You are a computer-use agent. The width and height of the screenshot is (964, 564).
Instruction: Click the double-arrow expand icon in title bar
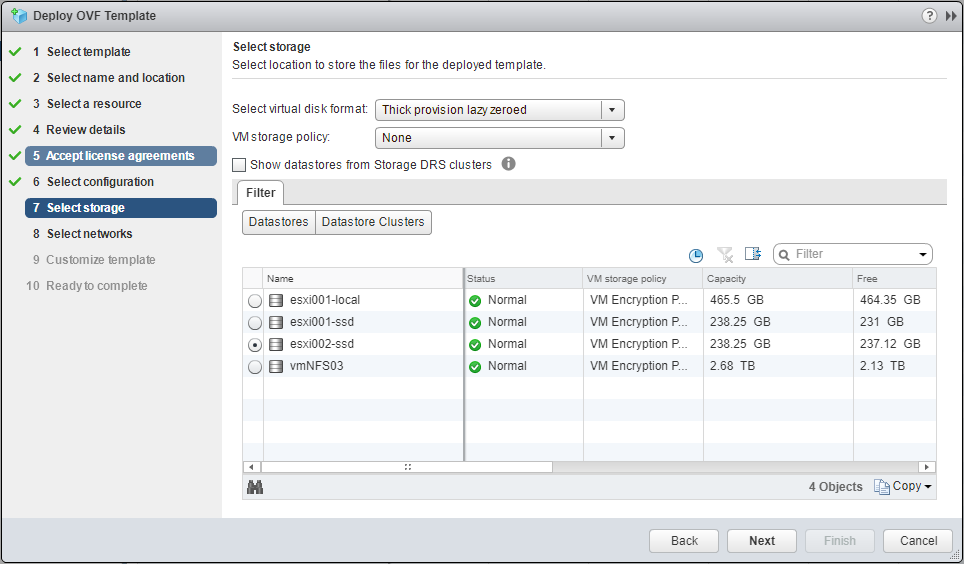click(950, 16)
